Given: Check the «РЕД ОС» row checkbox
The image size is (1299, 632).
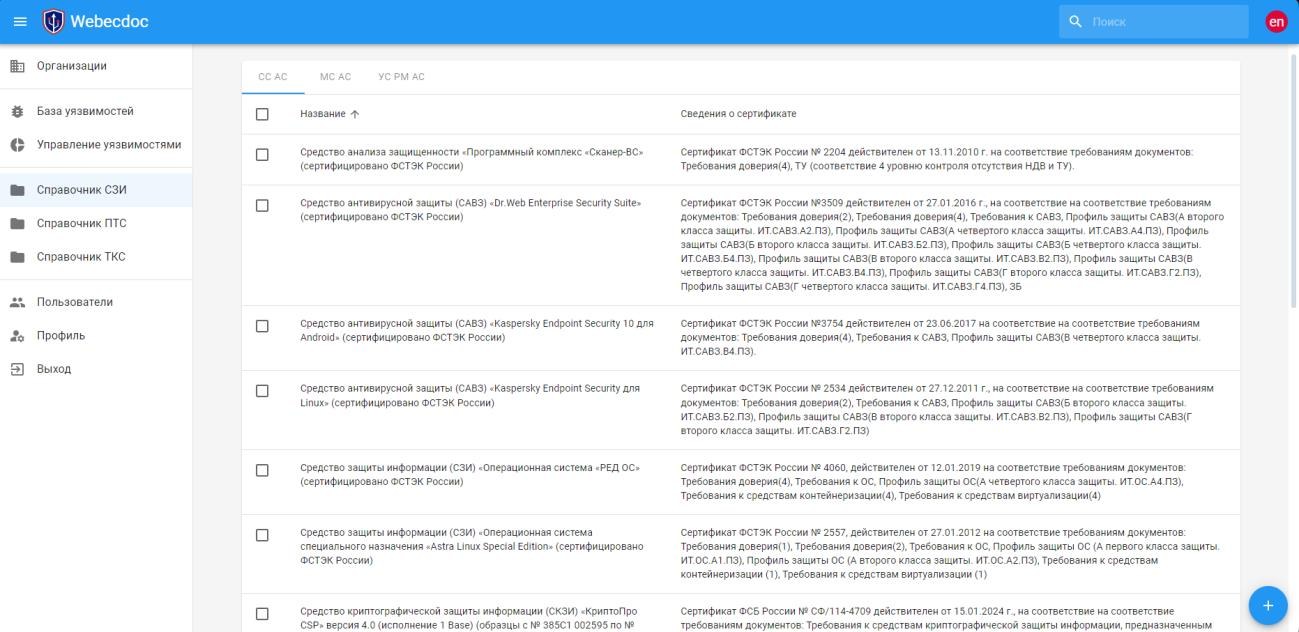Looking at the screenshot, I should pyautogui.click(x=262, y=470).
